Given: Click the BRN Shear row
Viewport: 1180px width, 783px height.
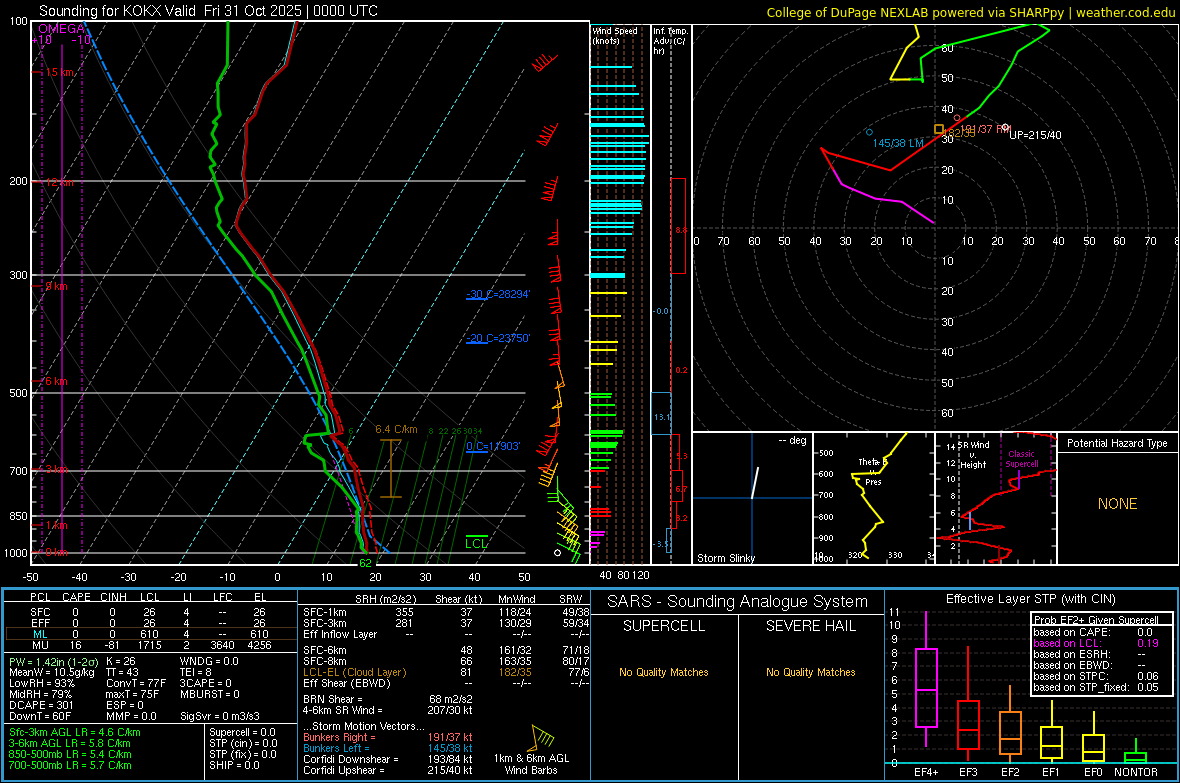Looking at the screenshot, I should (388, 699).
